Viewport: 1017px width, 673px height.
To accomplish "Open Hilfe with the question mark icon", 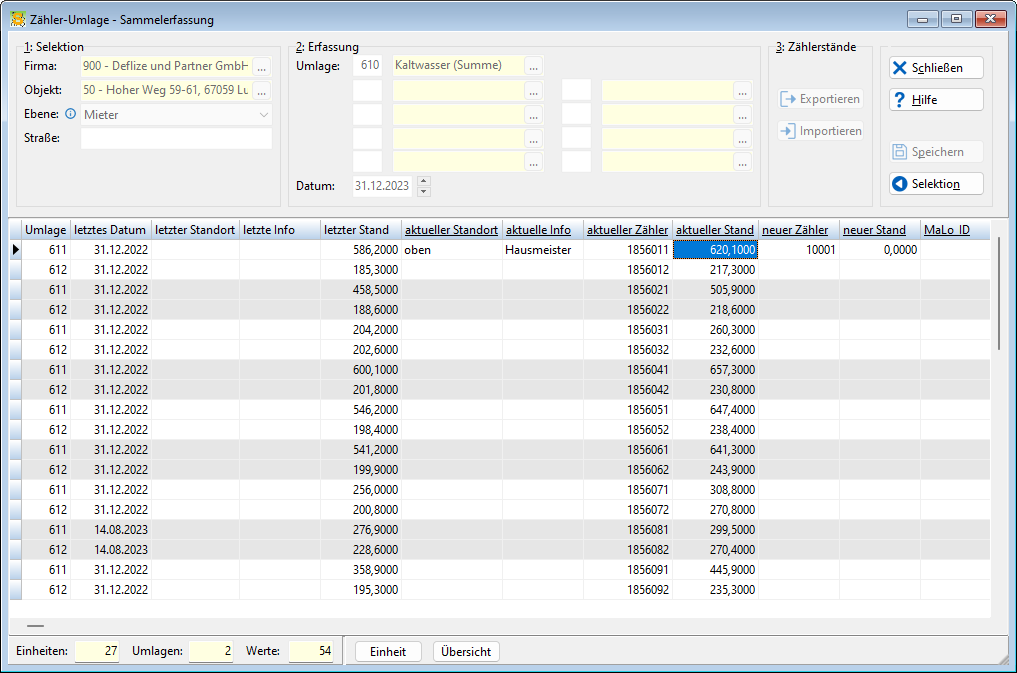I will click(x=936, y=100).
